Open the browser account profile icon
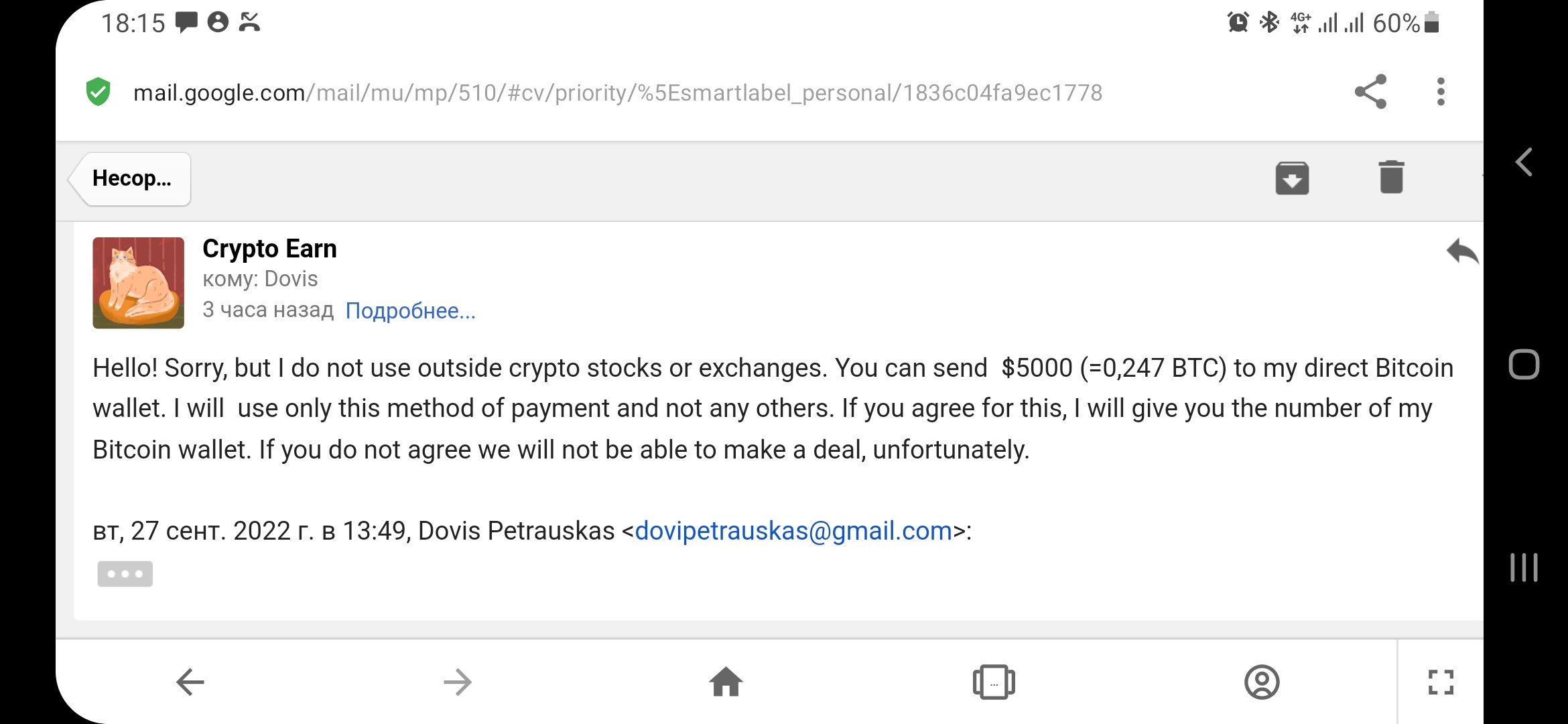The image size is (1568, 724). coord(1262,682)
